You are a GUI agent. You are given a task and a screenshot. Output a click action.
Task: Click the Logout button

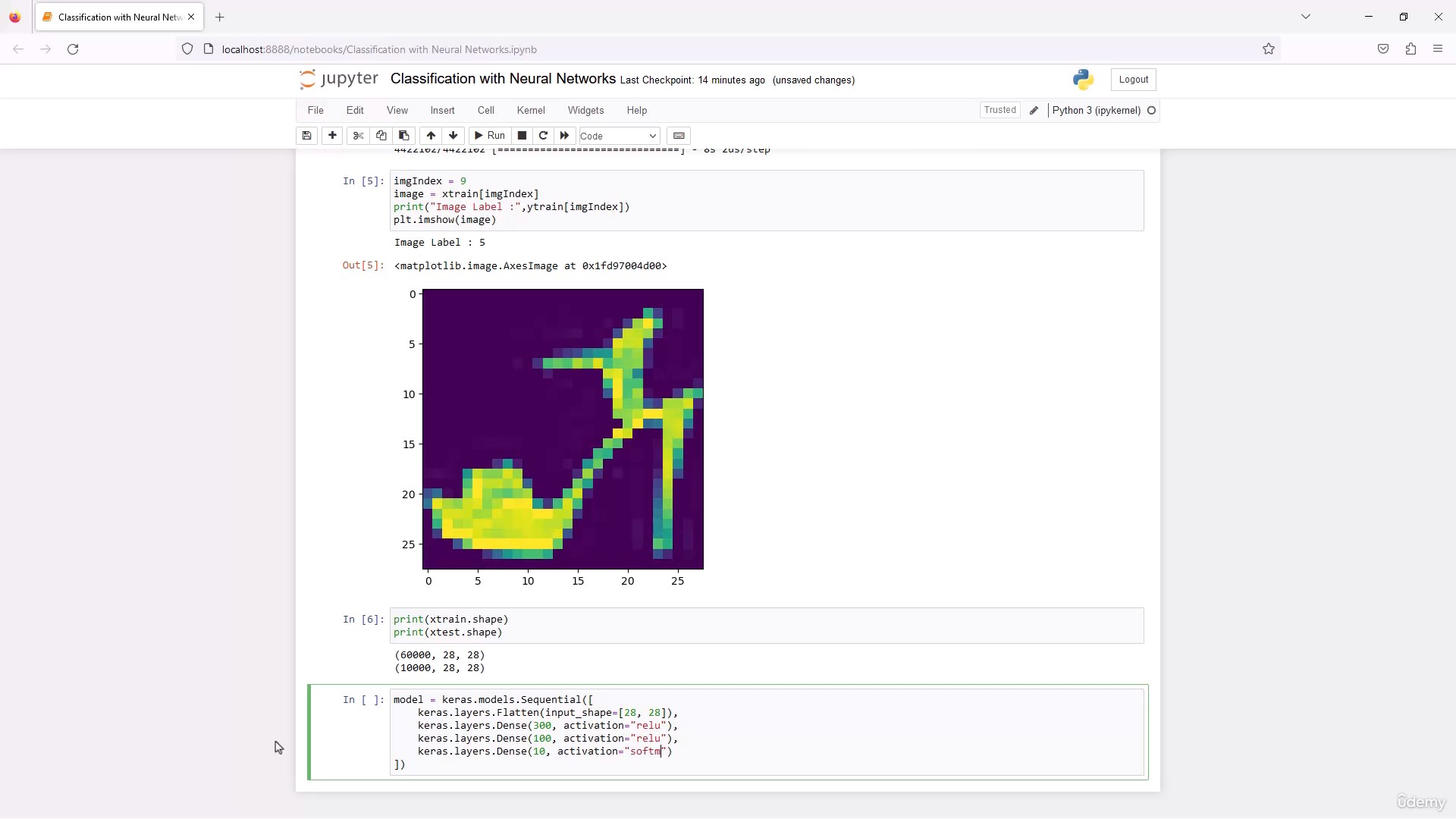pyautogui.click(x=1133, y=80)
